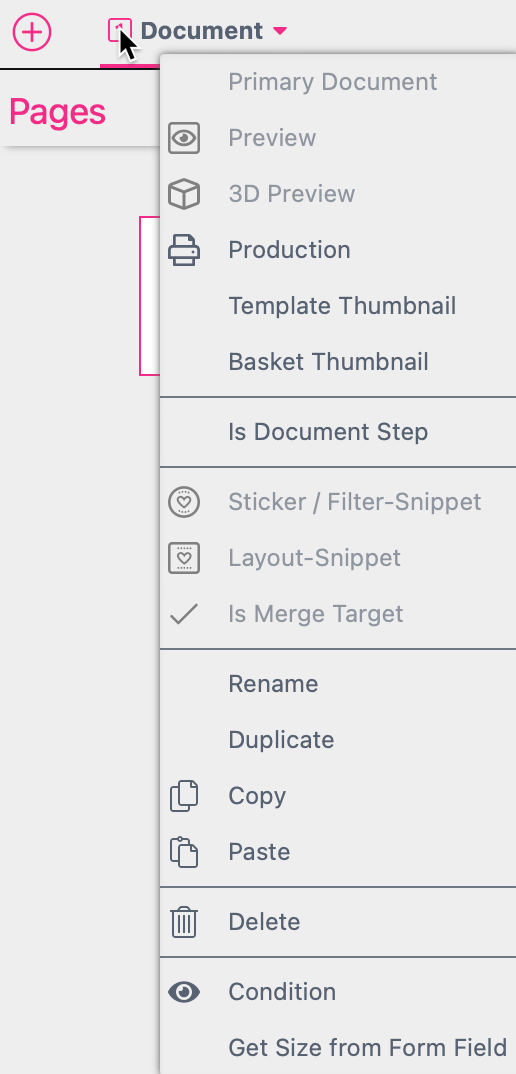Click the page icon beside Document tab
This screenshot has width=516, height=1074.
point(120,31)
